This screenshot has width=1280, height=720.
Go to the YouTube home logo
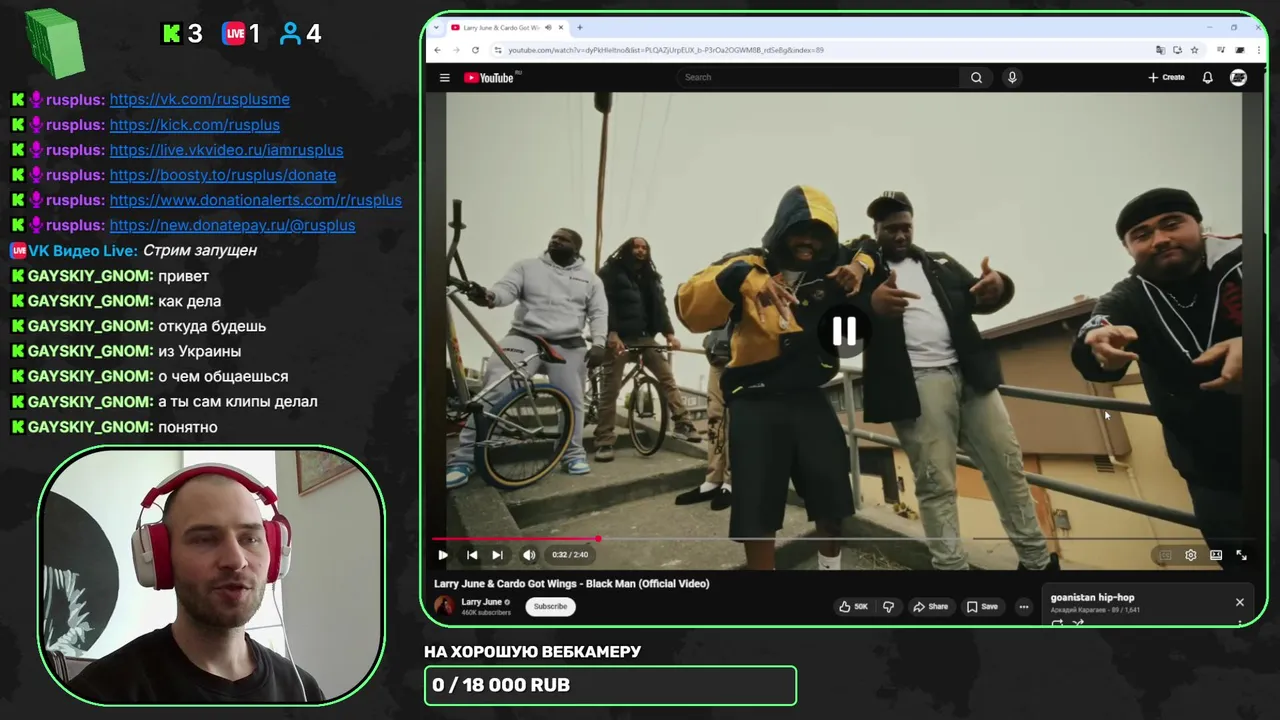pyautogui.click(x=491, y=77)
